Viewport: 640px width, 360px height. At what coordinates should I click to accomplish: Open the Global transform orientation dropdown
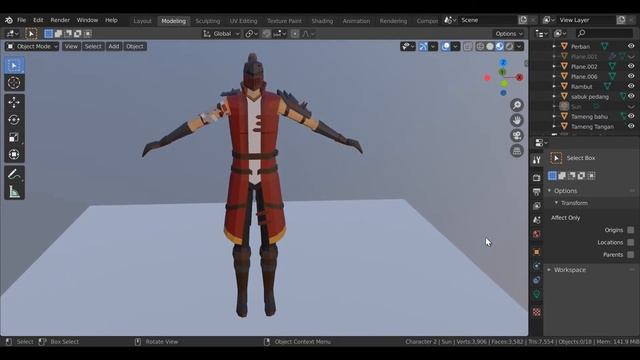221,34
